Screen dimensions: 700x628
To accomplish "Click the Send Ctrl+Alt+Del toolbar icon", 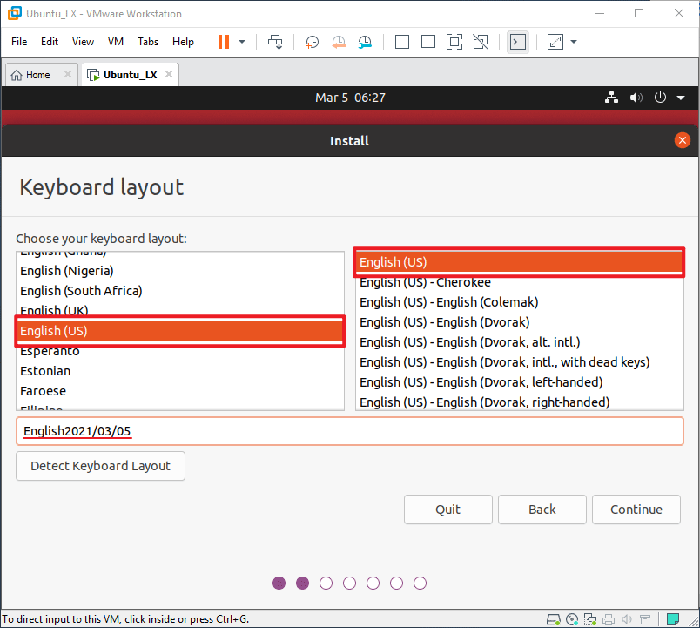I will 275,42.
